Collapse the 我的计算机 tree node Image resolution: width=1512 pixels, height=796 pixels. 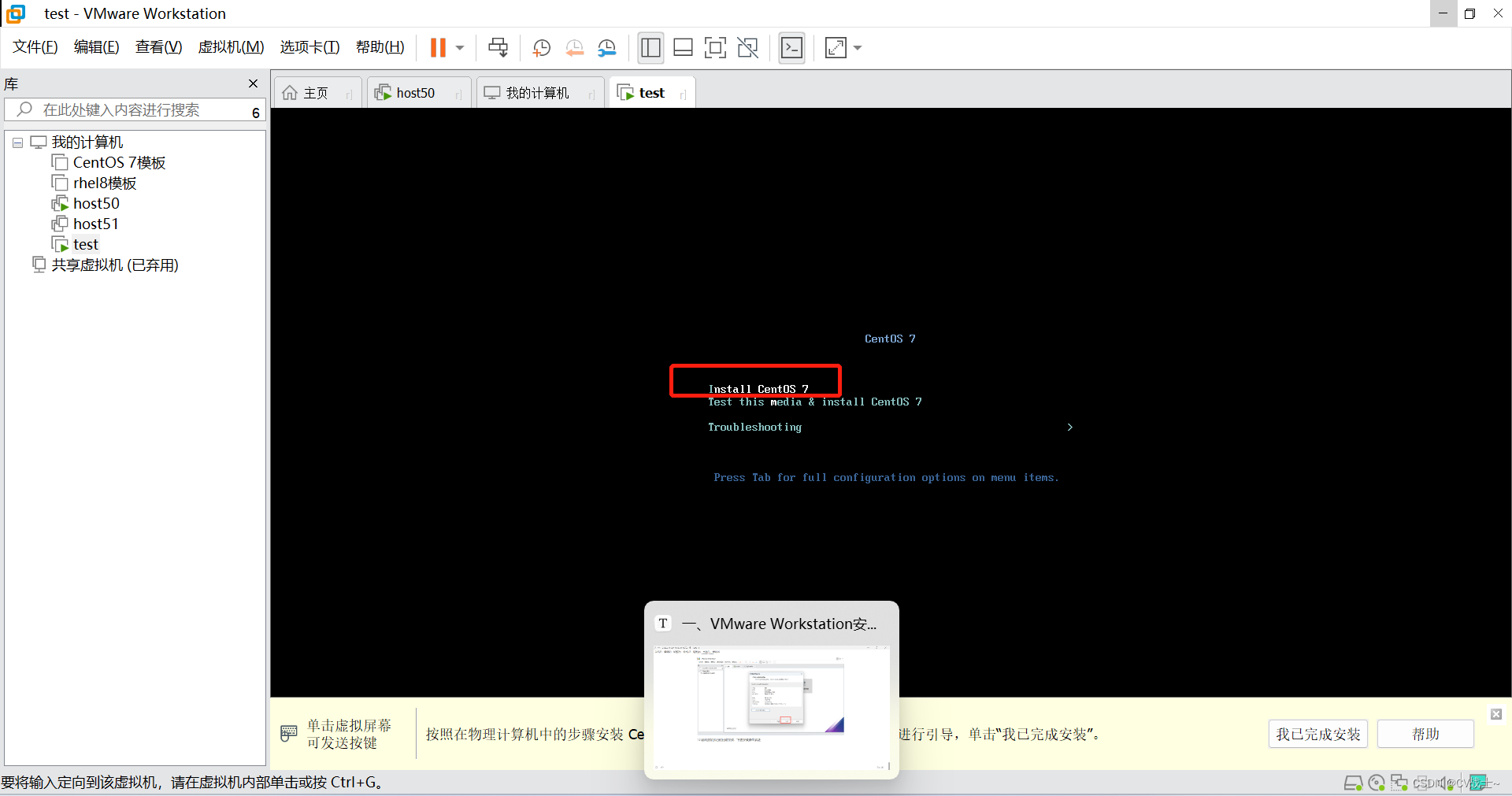point(17,143)
